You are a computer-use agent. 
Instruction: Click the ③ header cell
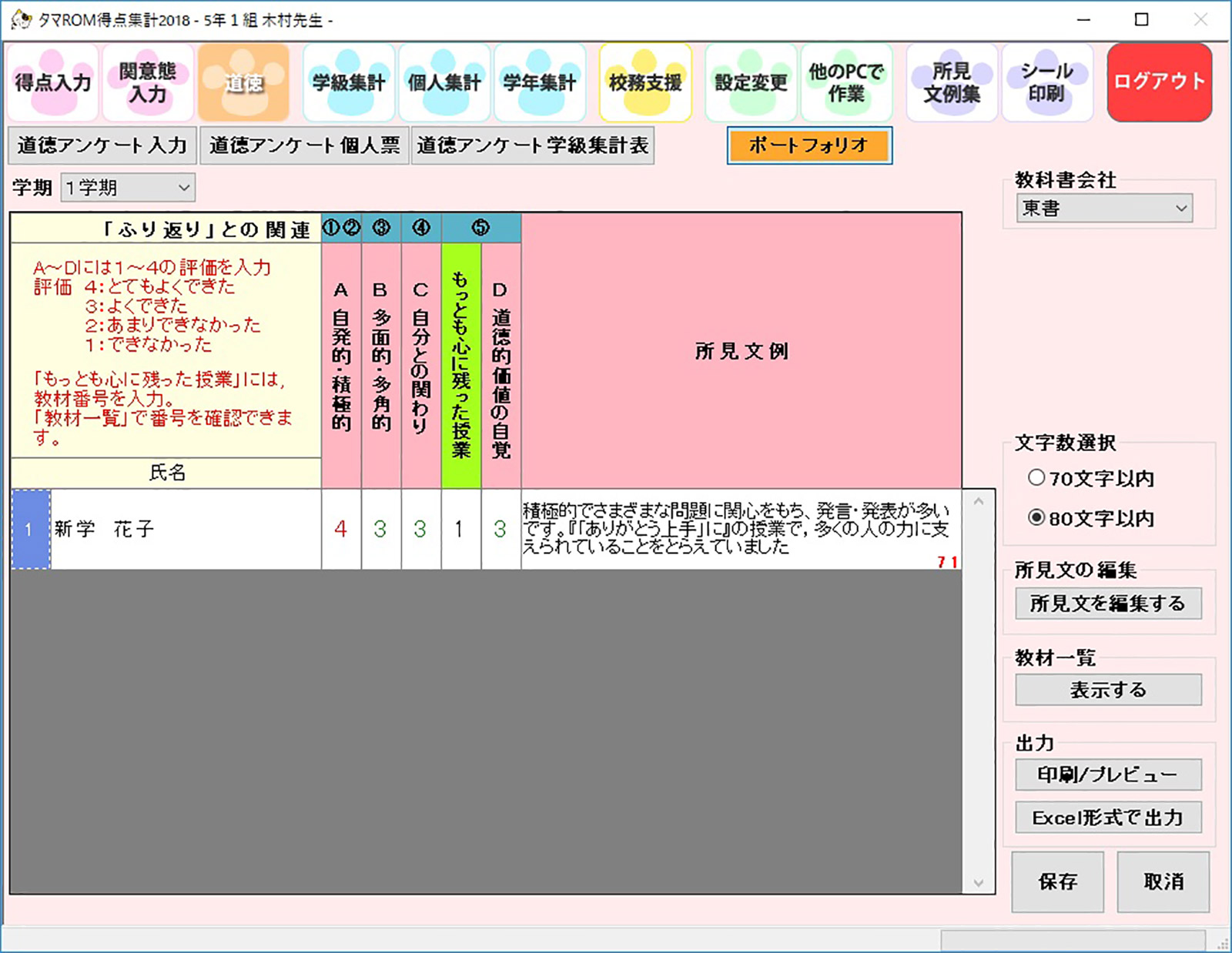pyautogui.click(x=381, y=228)
